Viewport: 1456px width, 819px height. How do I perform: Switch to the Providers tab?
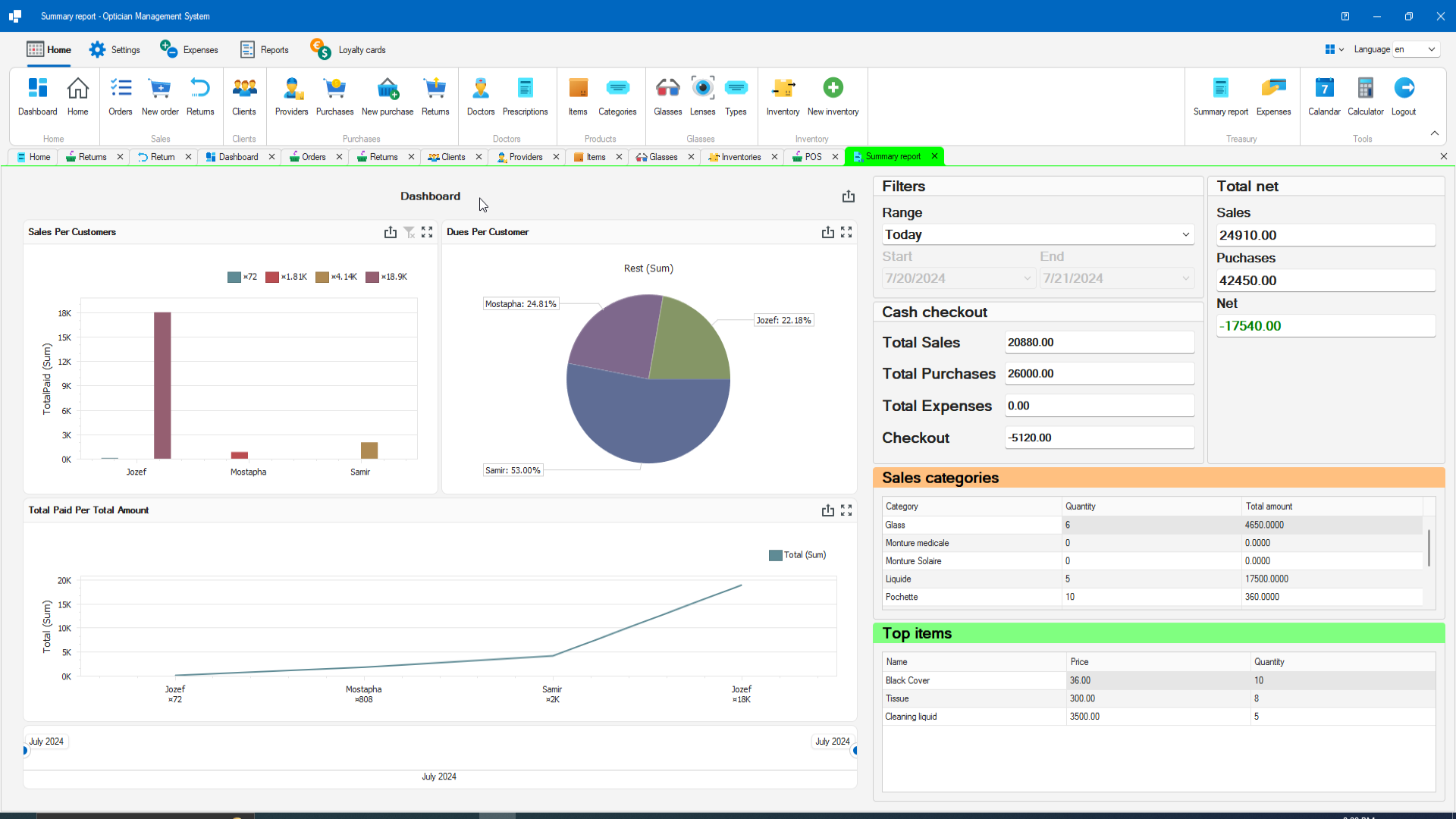click(x=527, y=157)
